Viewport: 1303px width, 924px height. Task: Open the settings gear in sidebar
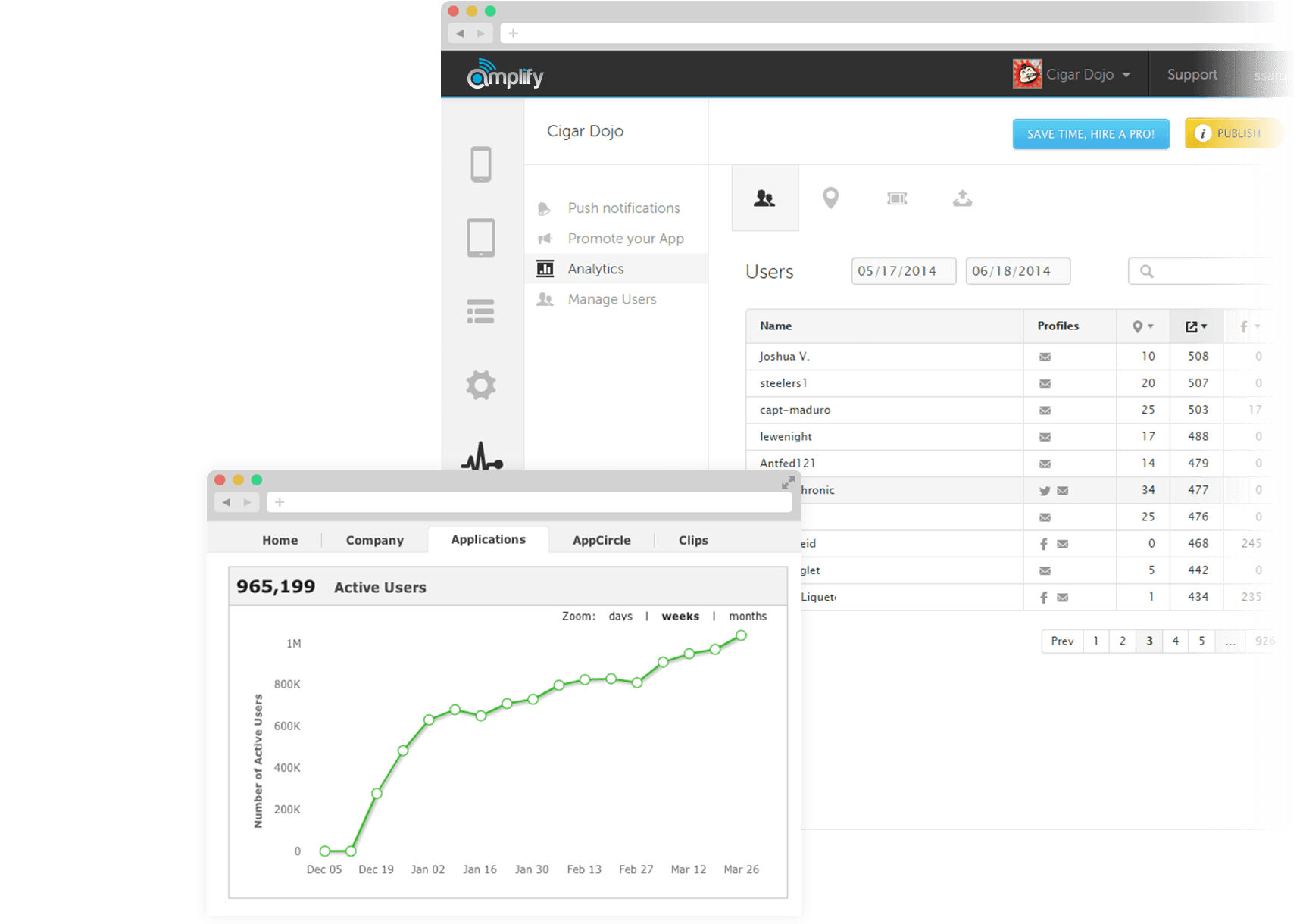(x=481, y=385)
